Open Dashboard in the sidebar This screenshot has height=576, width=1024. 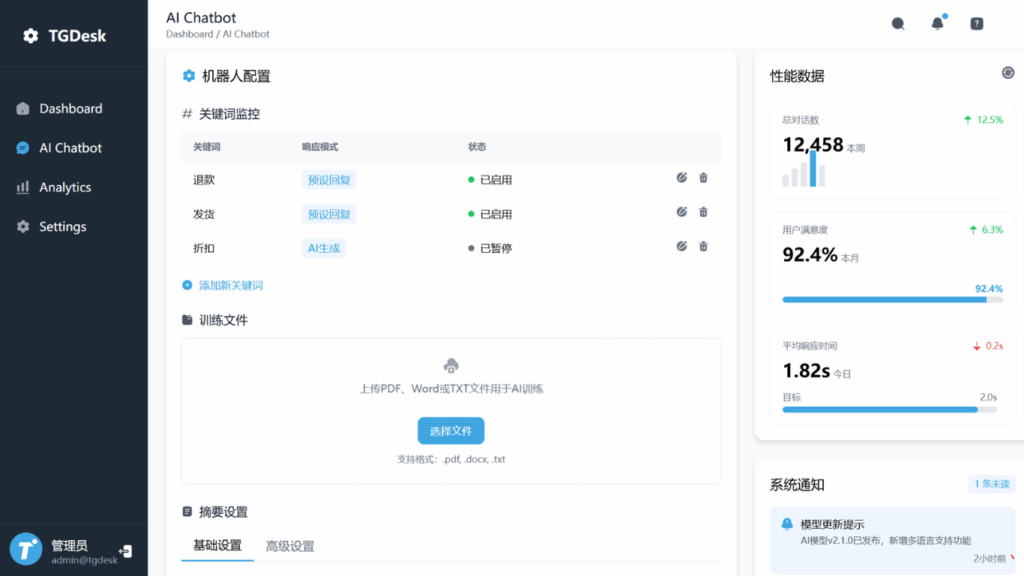click(70, 108)
